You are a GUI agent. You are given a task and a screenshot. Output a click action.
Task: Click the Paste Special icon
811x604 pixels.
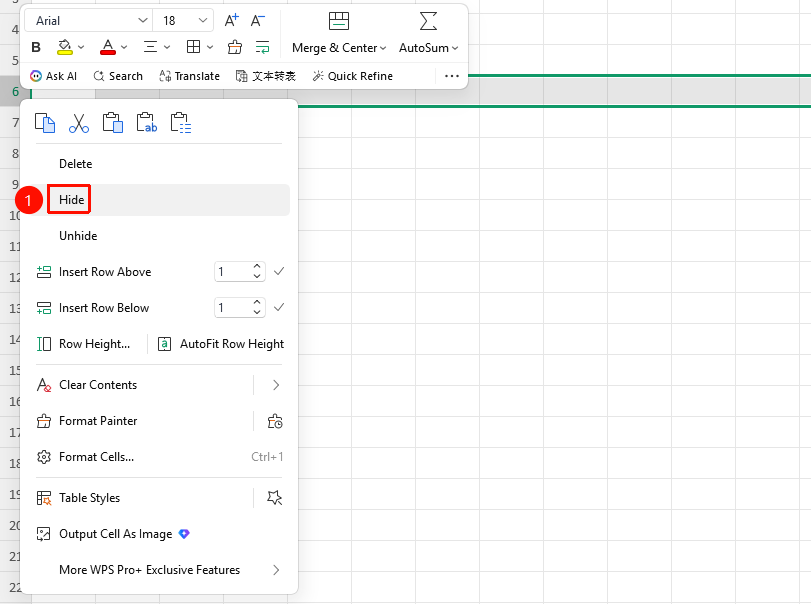[x=181, y=123]
